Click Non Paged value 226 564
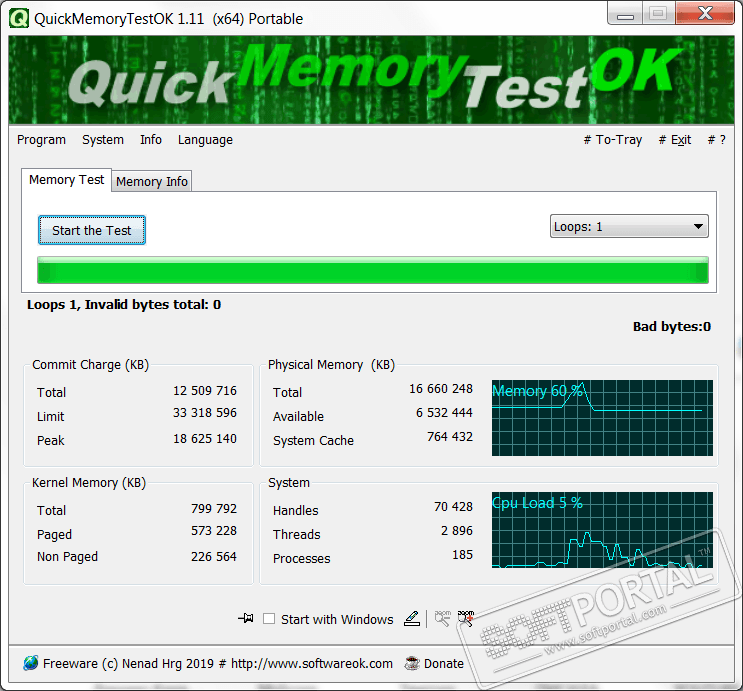 tap(214, 556)
